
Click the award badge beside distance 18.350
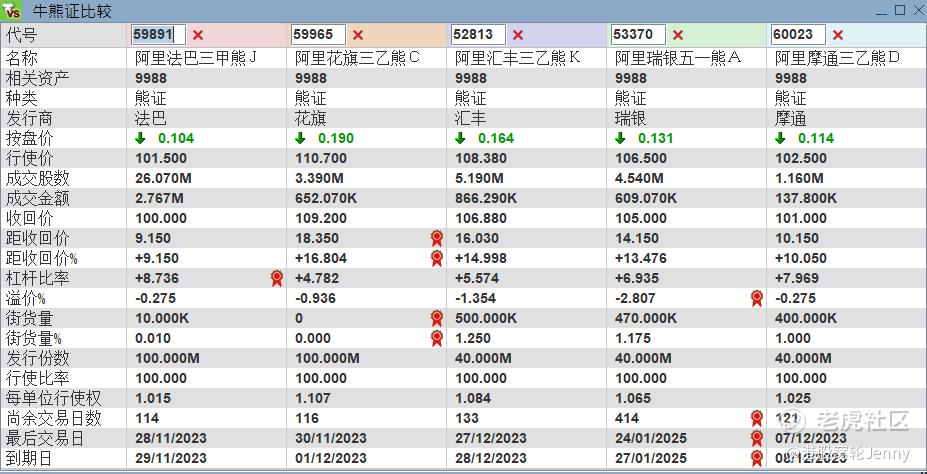point(437,238)
